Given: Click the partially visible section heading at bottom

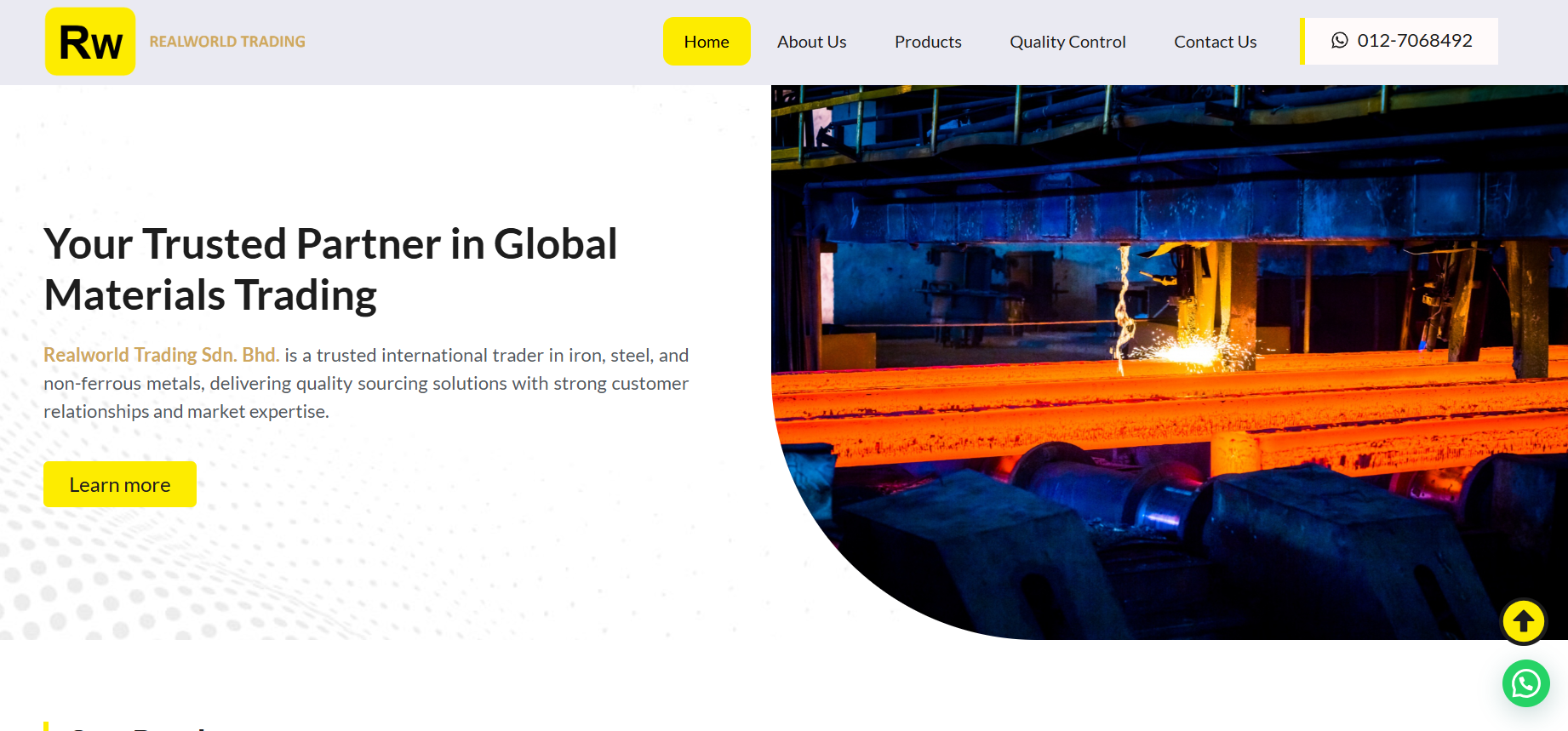Looking at the screenshot, I should pyautogui.click(x=136, y=726).
